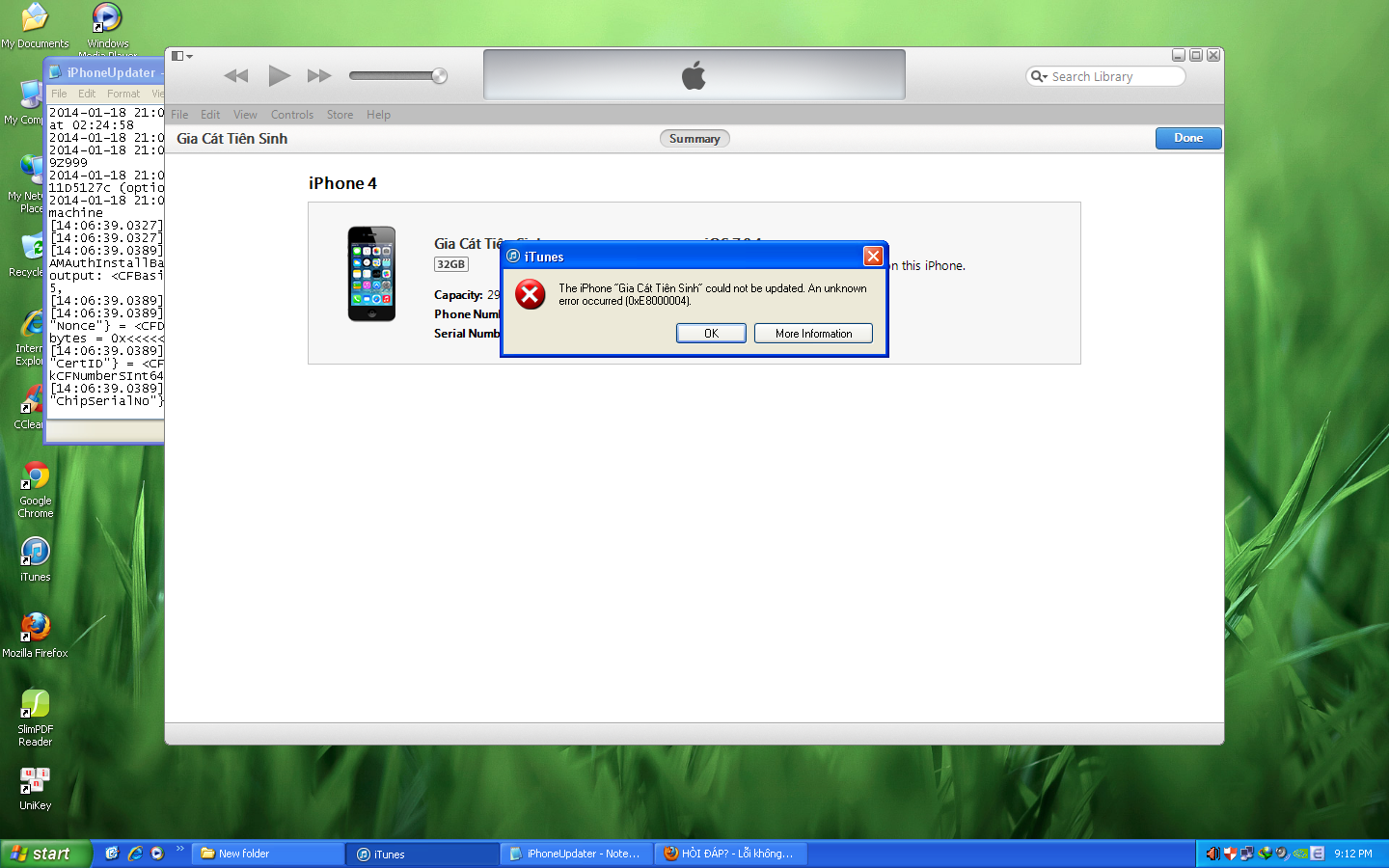
Task: Select My Network Places desktop icon
Action: tap(26, 184)
